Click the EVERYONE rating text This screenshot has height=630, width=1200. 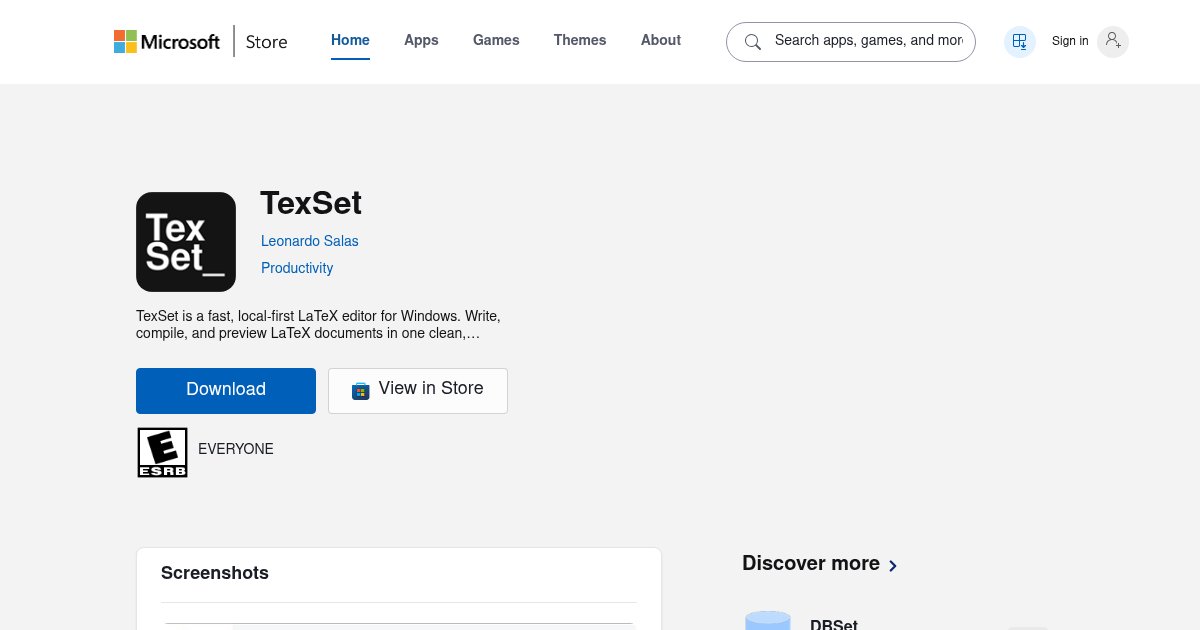236,449
